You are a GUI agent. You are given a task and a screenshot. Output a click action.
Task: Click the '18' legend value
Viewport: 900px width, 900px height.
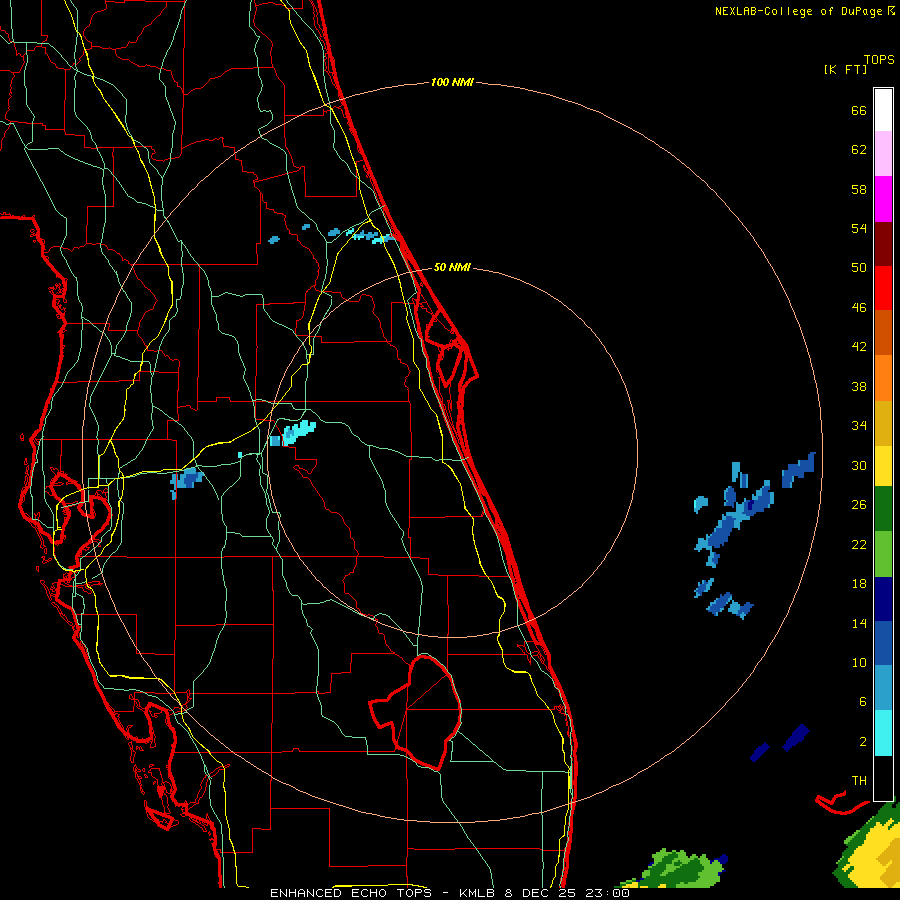pyautogui.click(x=859, y=583)
